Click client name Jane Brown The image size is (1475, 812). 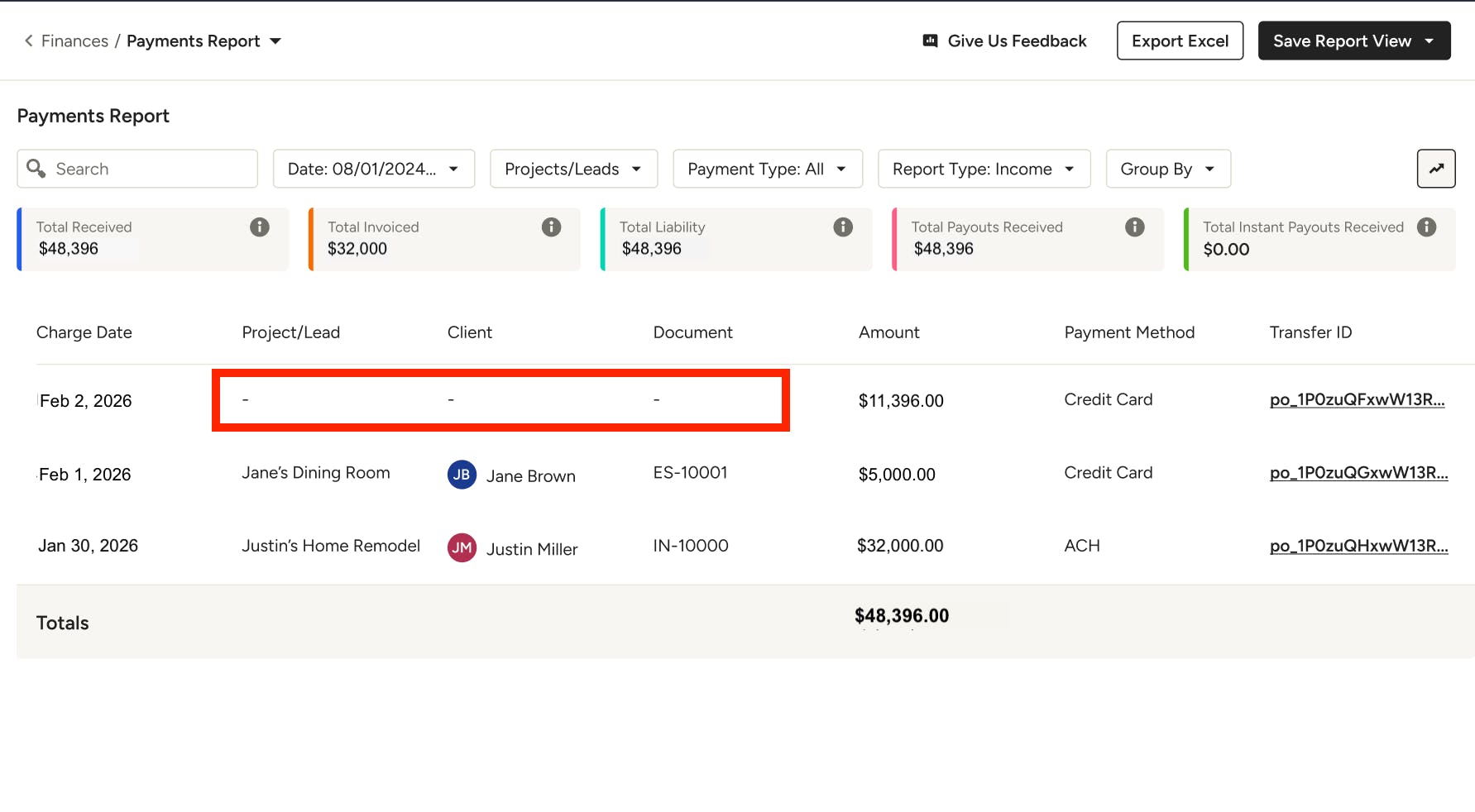(x=531, y=476)
